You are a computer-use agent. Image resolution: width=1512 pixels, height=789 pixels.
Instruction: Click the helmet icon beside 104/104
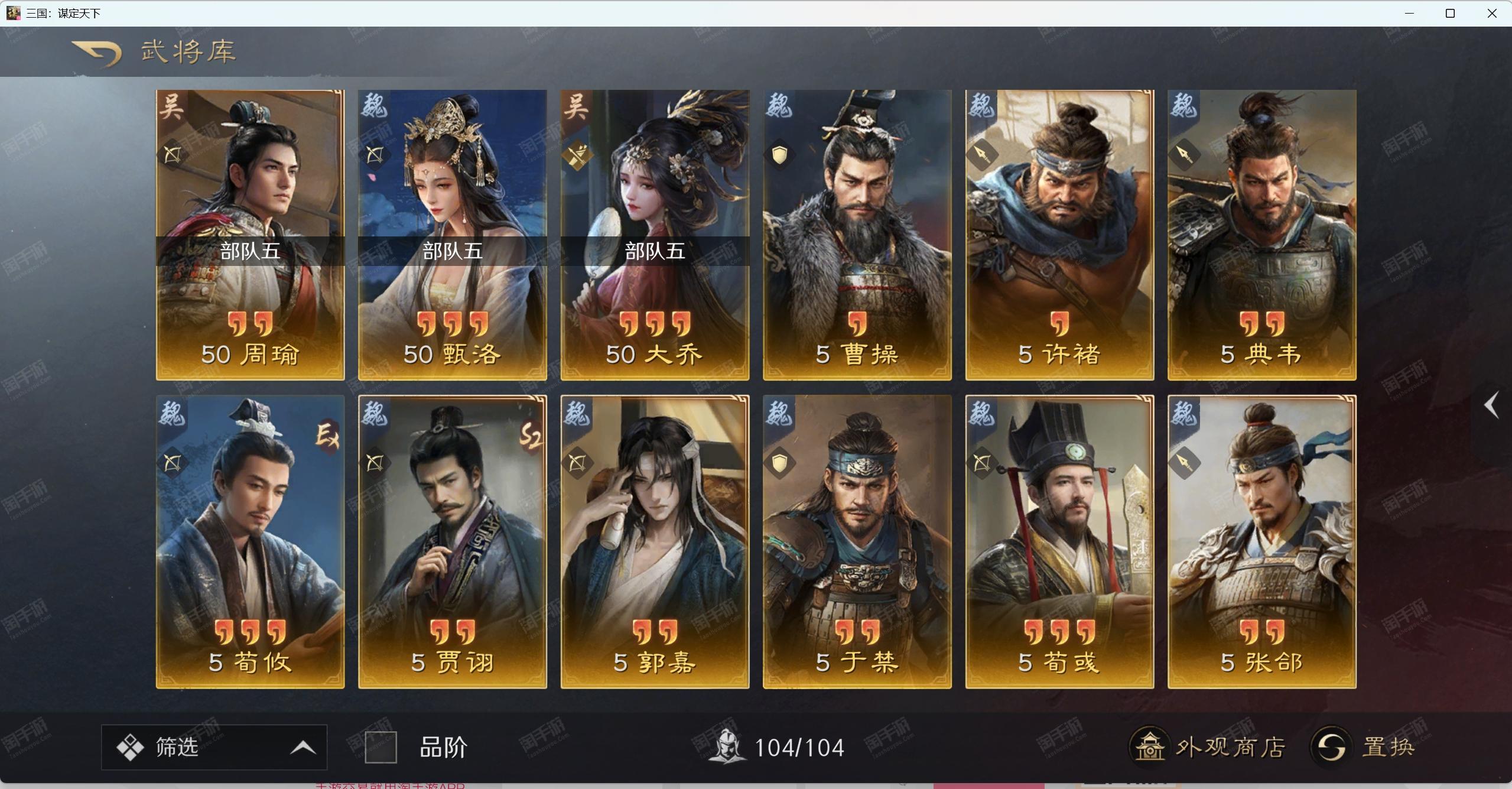727,746
